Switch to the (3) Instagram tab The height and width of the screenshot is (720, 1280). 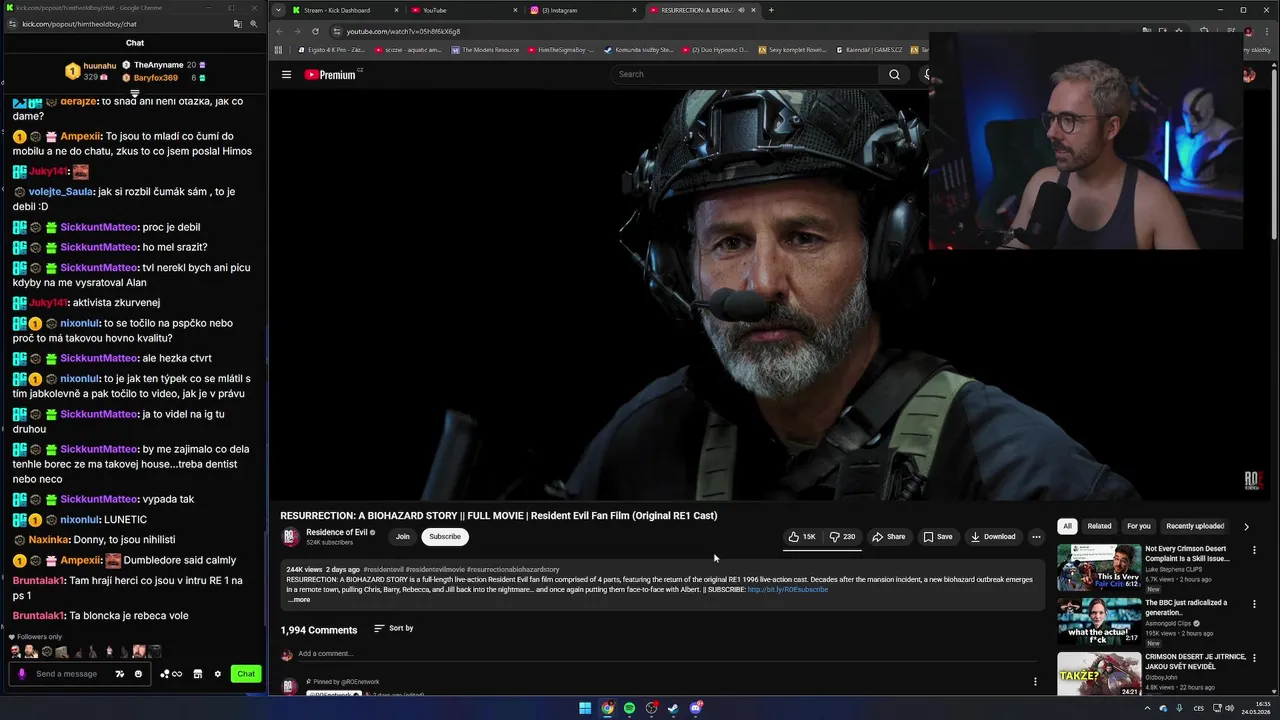[x=583, y=10]
